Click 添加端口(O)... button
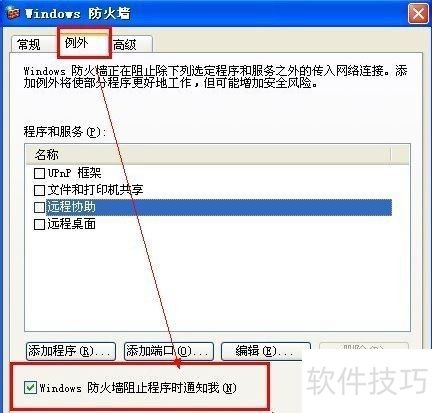Viewport: 432px width, 413px height. 169,351
